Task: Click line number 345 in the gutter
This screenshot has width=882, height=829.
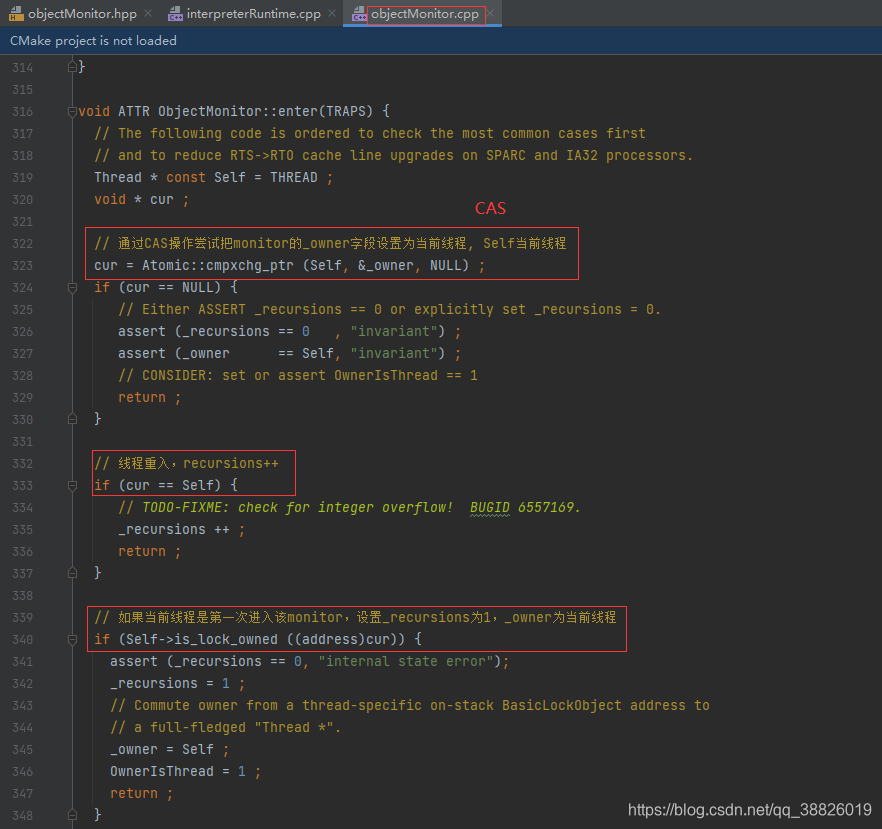Action: (22, 750)
